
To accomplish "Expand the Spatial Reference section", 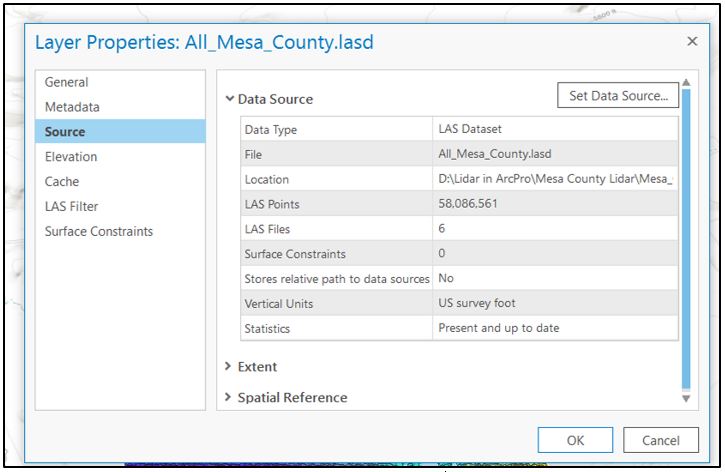I will pos(228,397).
